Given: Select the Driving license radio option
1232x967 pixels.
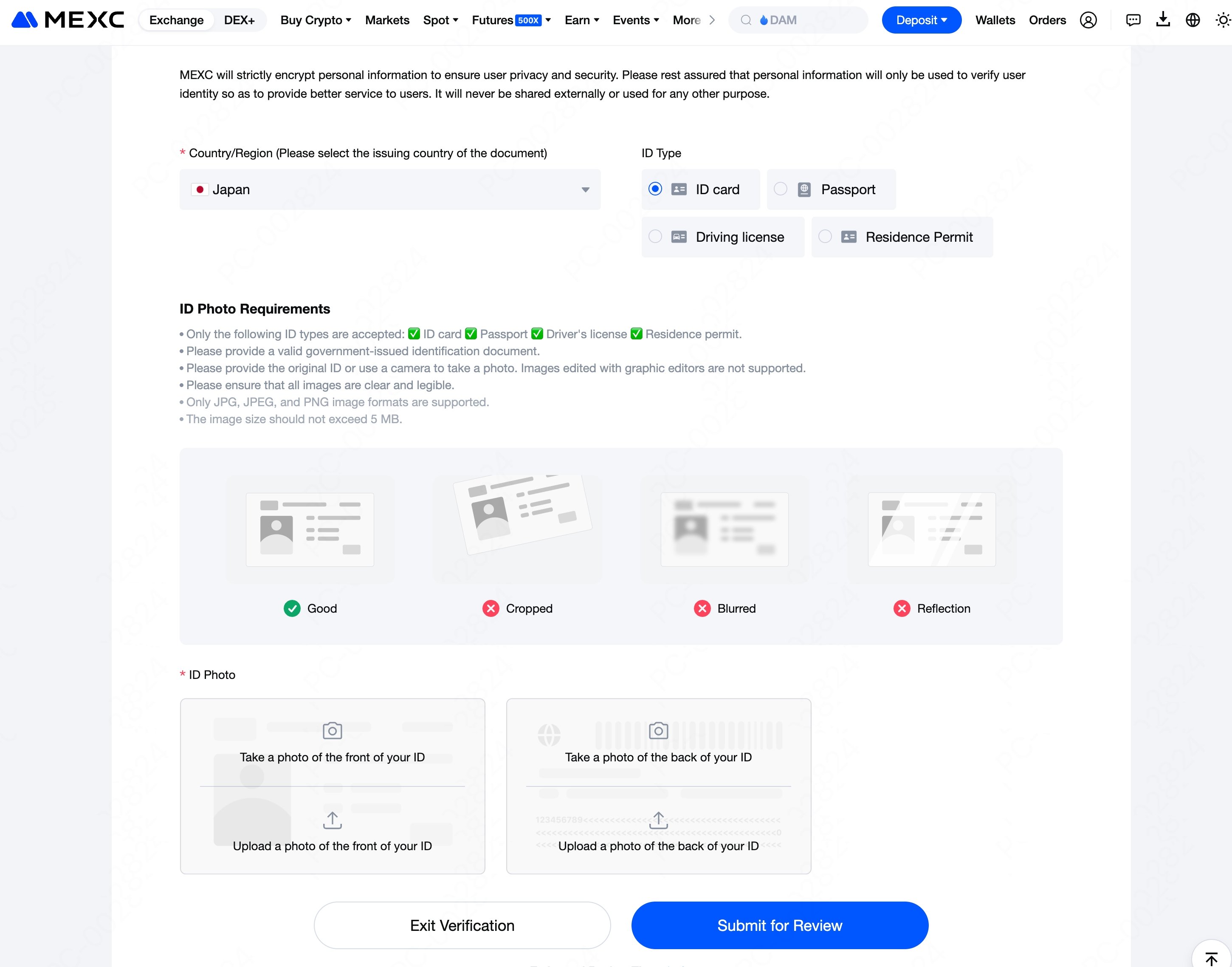Looking at the screenshot, I should (655, 237).
